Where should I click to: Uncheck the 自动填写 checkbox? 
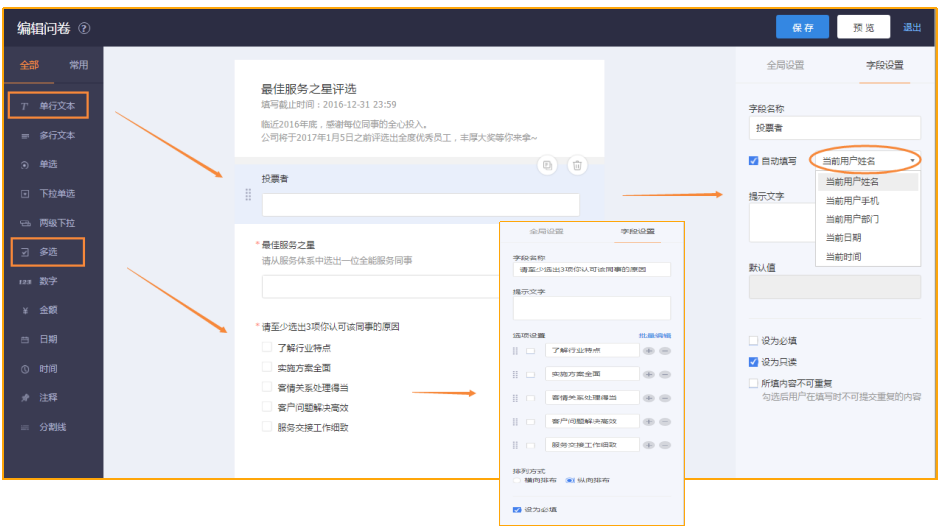(x=754, y=160)
